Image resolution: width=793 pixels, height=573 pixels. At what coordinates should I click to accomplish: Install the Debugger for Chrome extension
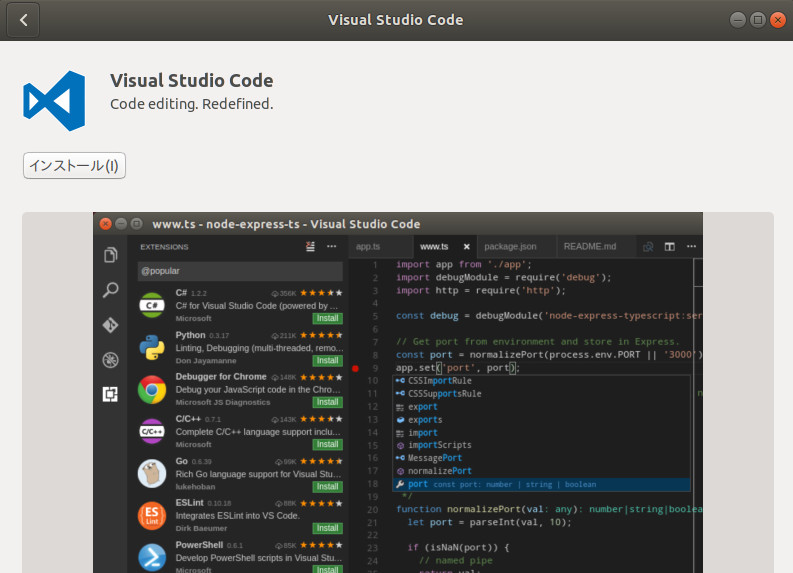click(327, 402)
